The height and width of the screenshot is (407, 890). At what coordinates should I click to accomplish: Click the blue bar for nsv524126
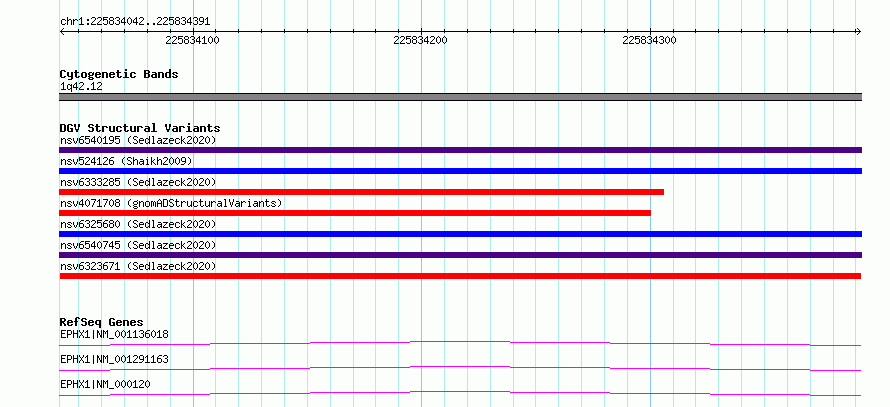tap(461, 171)
